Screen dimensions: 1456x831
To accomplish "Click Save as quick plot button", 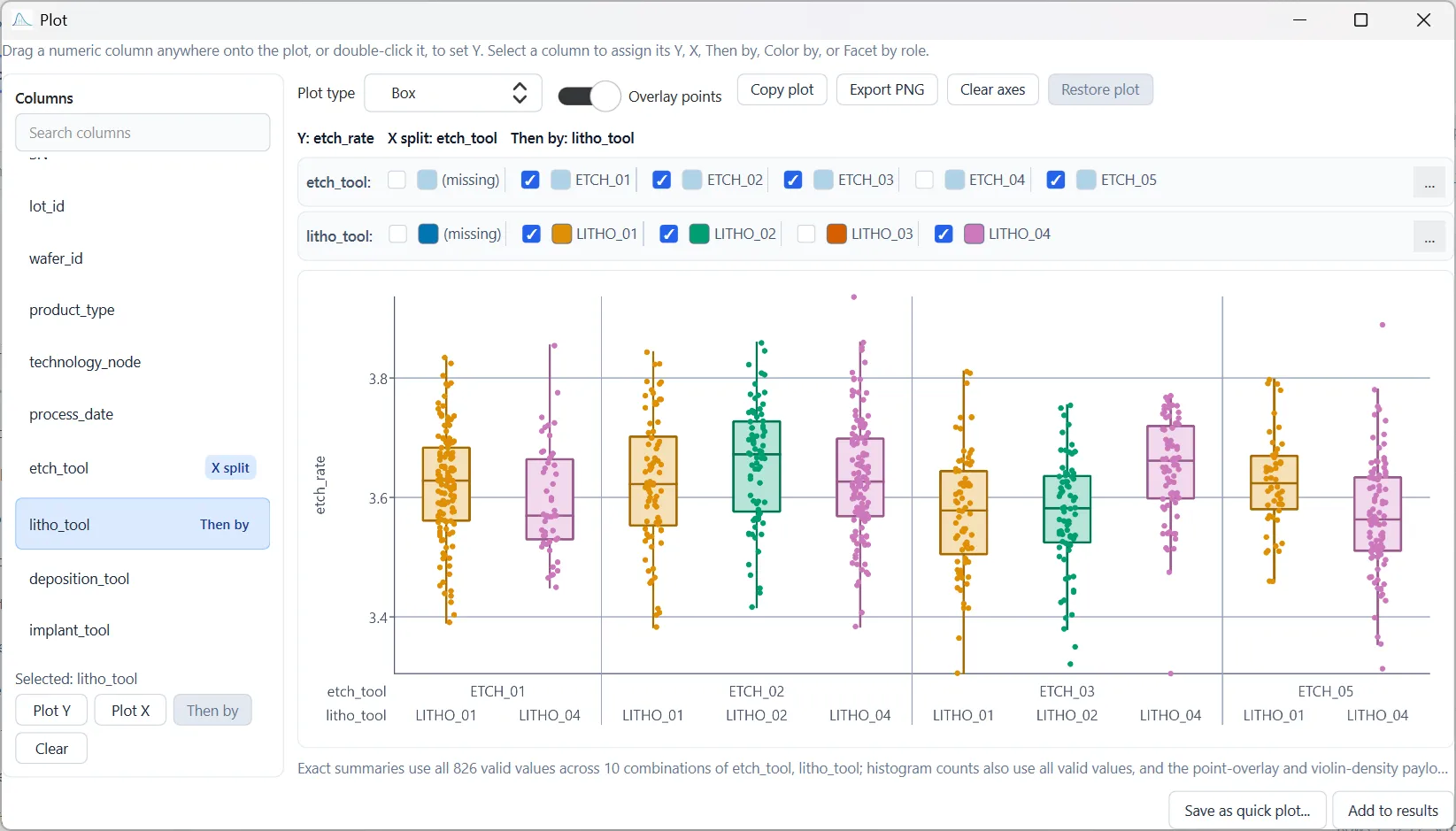I will point(1247,811).
